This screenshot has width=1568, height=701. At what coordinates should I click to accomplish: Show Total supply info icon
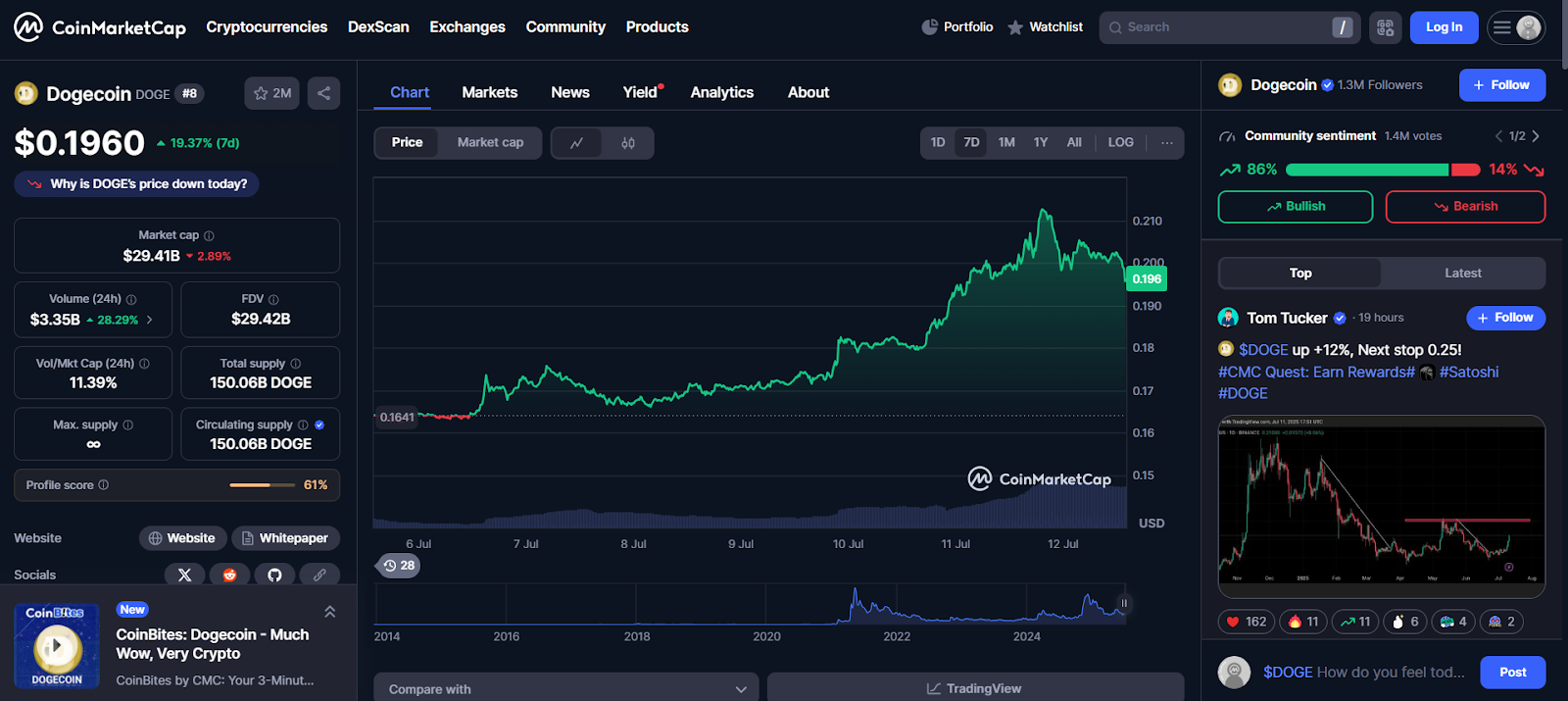tap(296, 364)
